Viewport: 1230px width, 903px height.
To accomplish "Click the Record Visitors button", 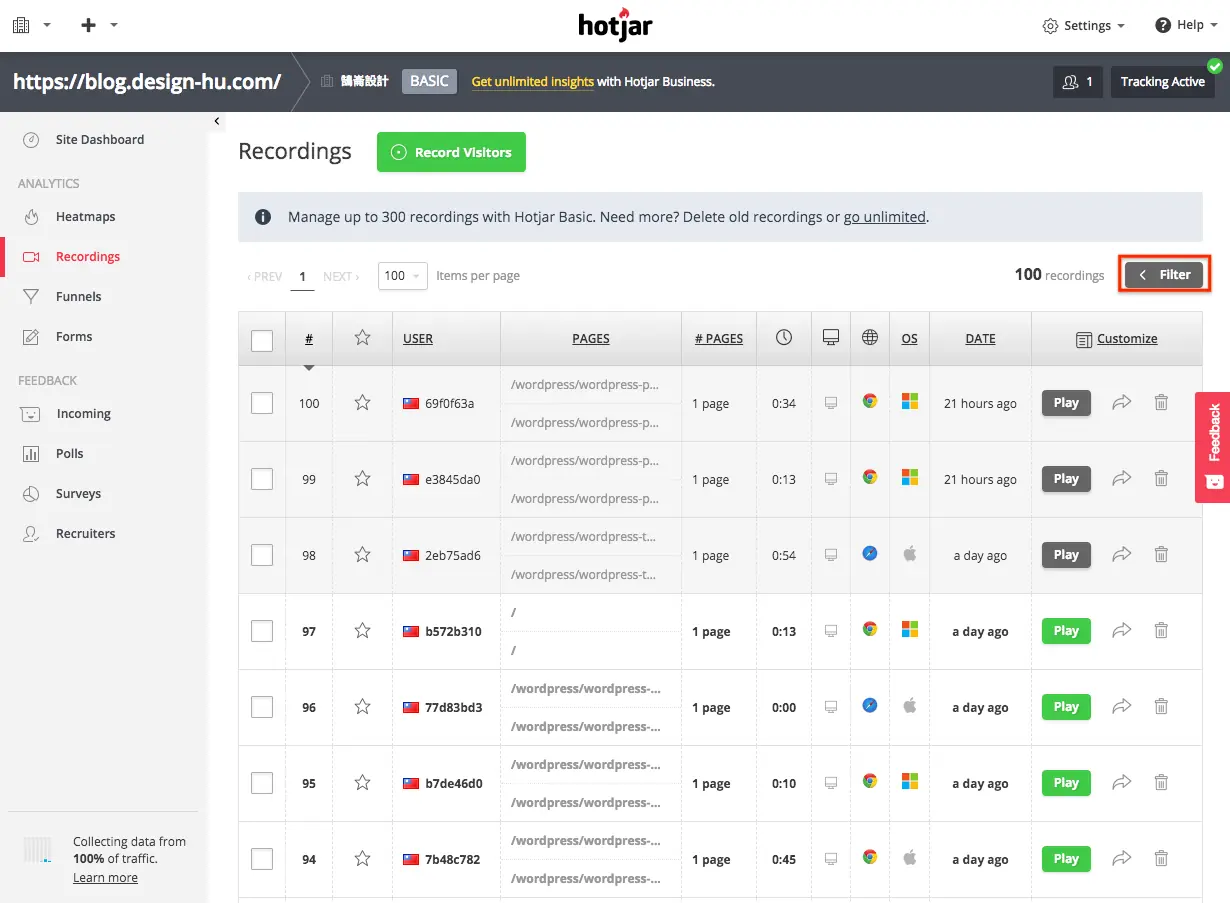I will pyautogui.click(x=451, y=152).
